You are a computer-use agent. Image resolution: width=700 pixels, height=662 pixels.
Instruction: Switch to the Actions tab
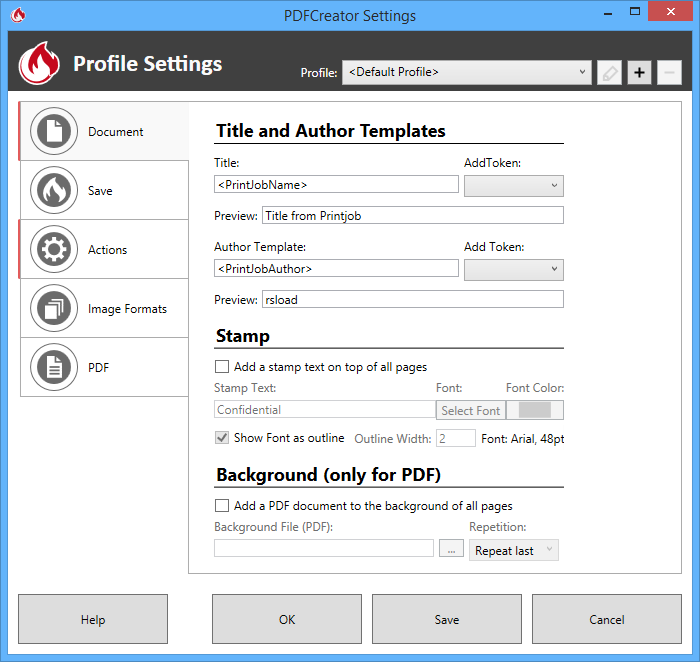104,249
